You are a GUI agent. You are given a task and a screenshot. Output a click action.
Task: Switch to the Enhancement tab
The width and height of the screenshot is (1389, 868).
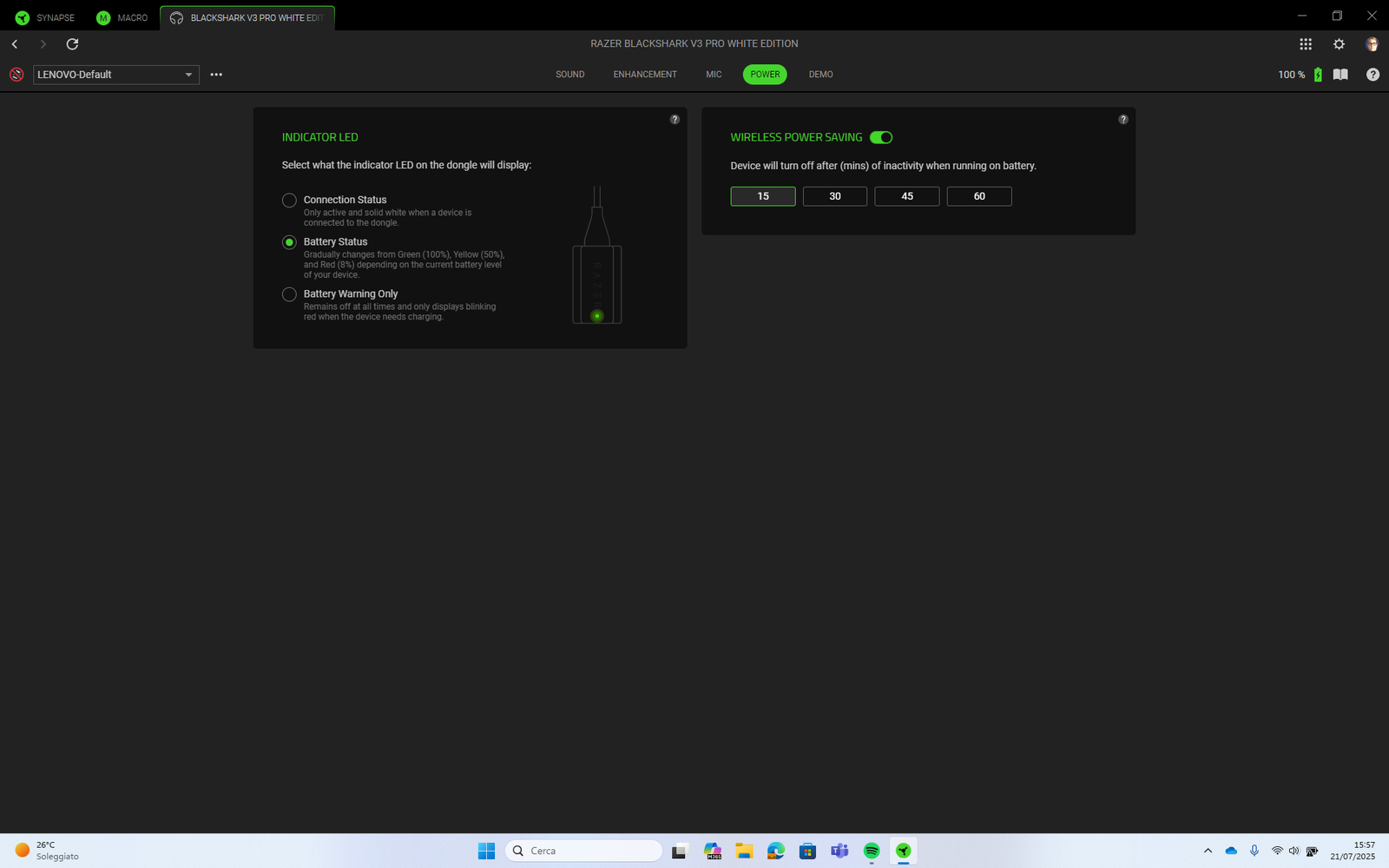pyautogui.click(x=645, y=75)
